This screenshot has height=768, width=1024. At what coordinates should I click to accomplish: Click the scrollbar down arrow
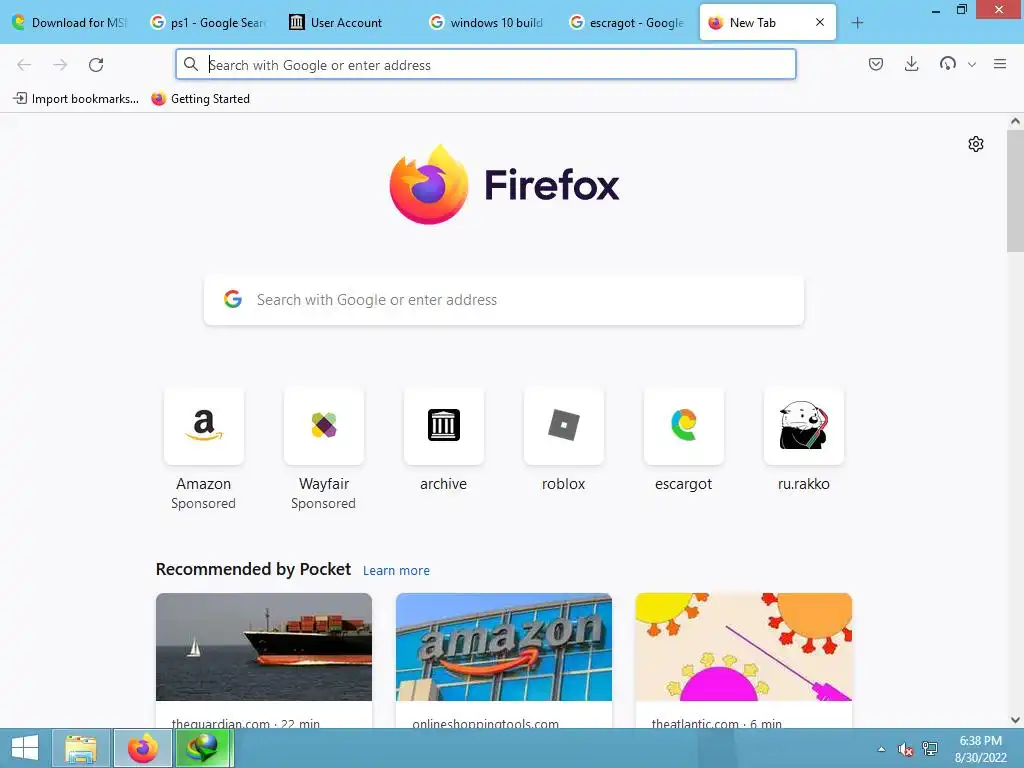point(1015,720)
